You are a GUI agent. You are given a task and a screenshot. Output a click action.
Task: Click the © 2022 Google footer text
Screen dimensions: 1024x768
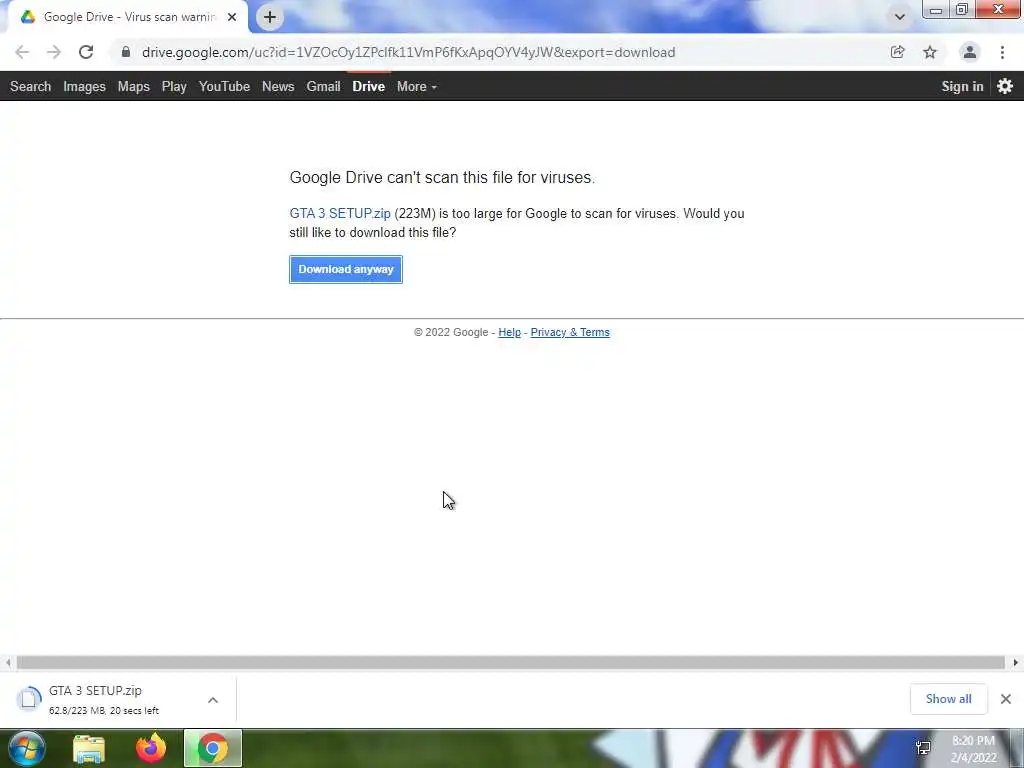451,332
